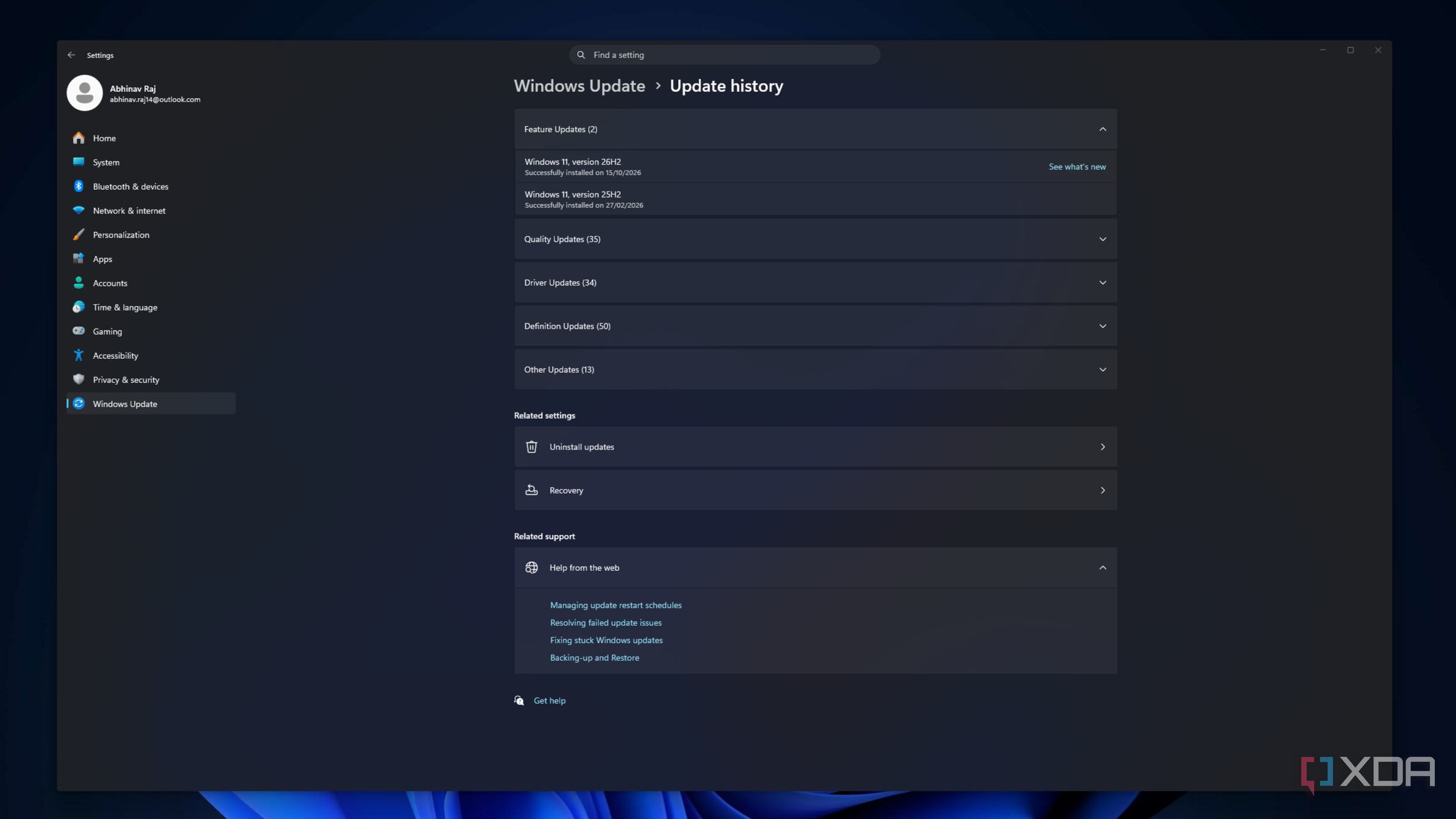
Task: Click the Gaming controller icon
Action: point(79,331)
